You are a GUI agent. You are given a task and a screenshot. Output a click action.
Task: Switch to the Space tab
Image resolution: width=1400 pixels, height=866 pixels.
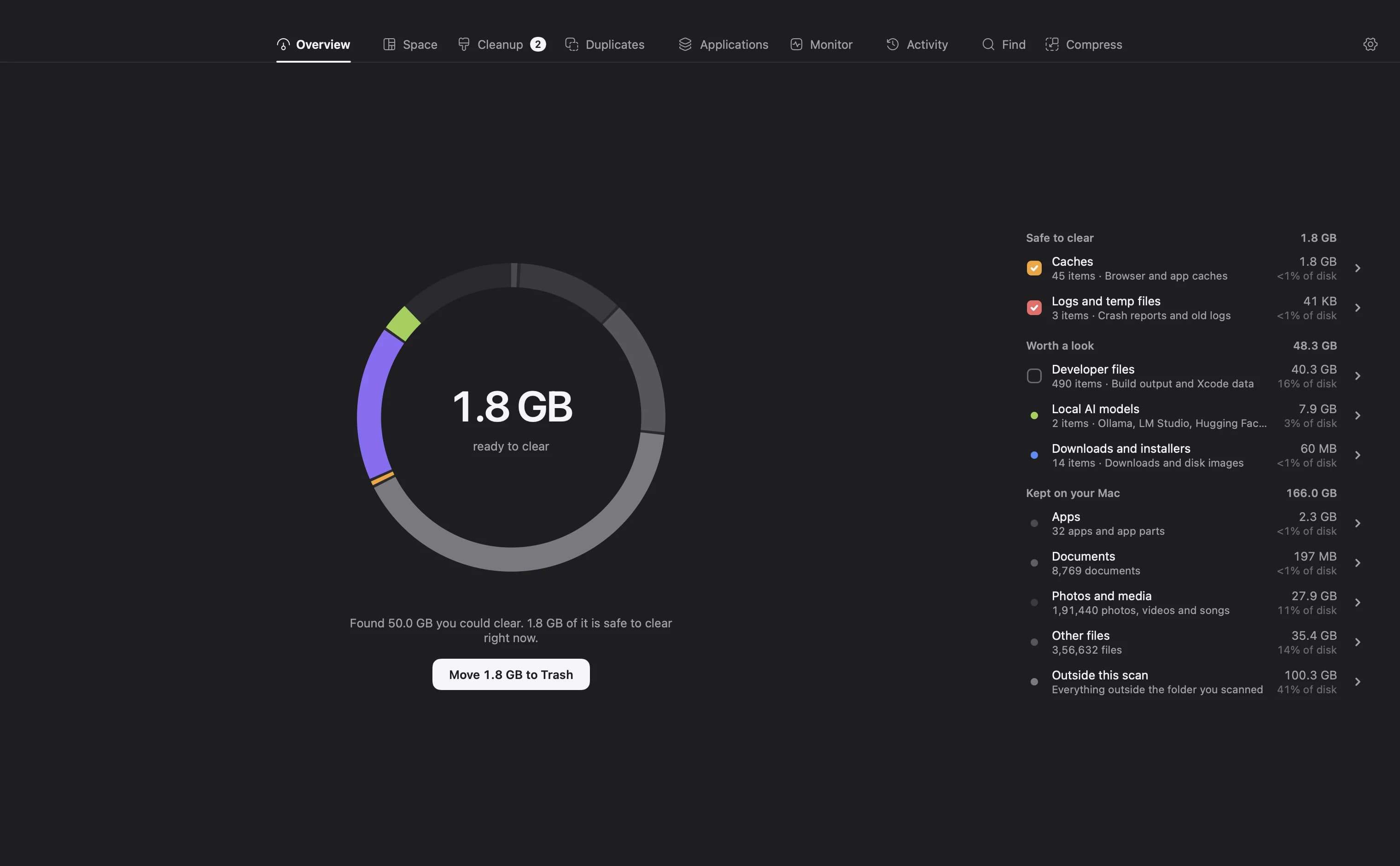click(410, 44)
